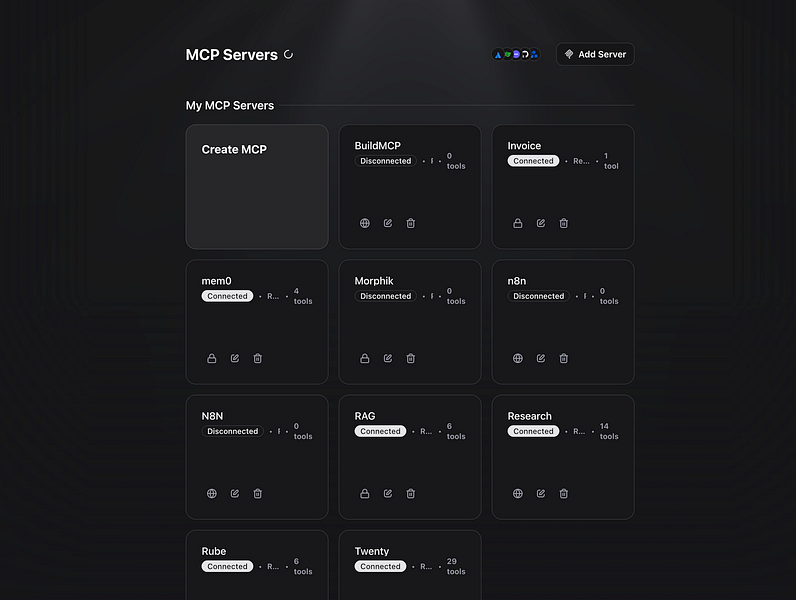
Task: Click the Research Connected status badge
Action: [x=533, y=431]
